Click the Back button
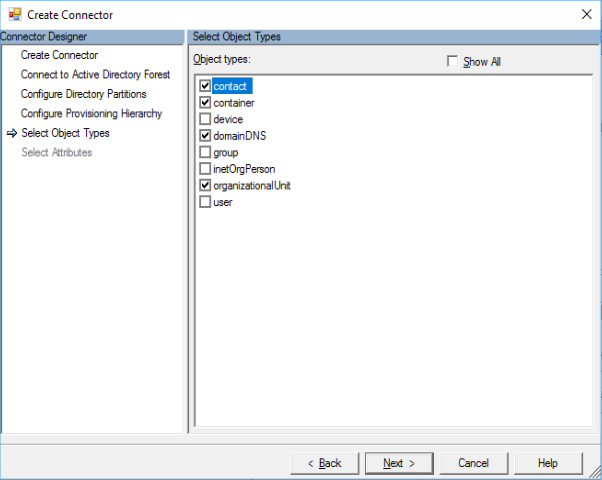 pos(324,463)
